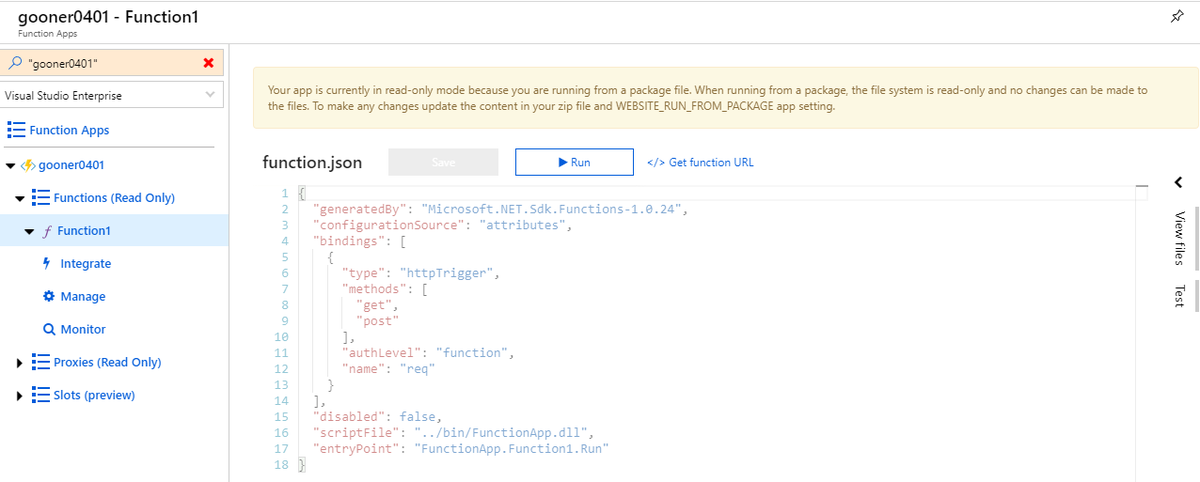
Task: Open the View files side tab
Action: pos(1180,238)
